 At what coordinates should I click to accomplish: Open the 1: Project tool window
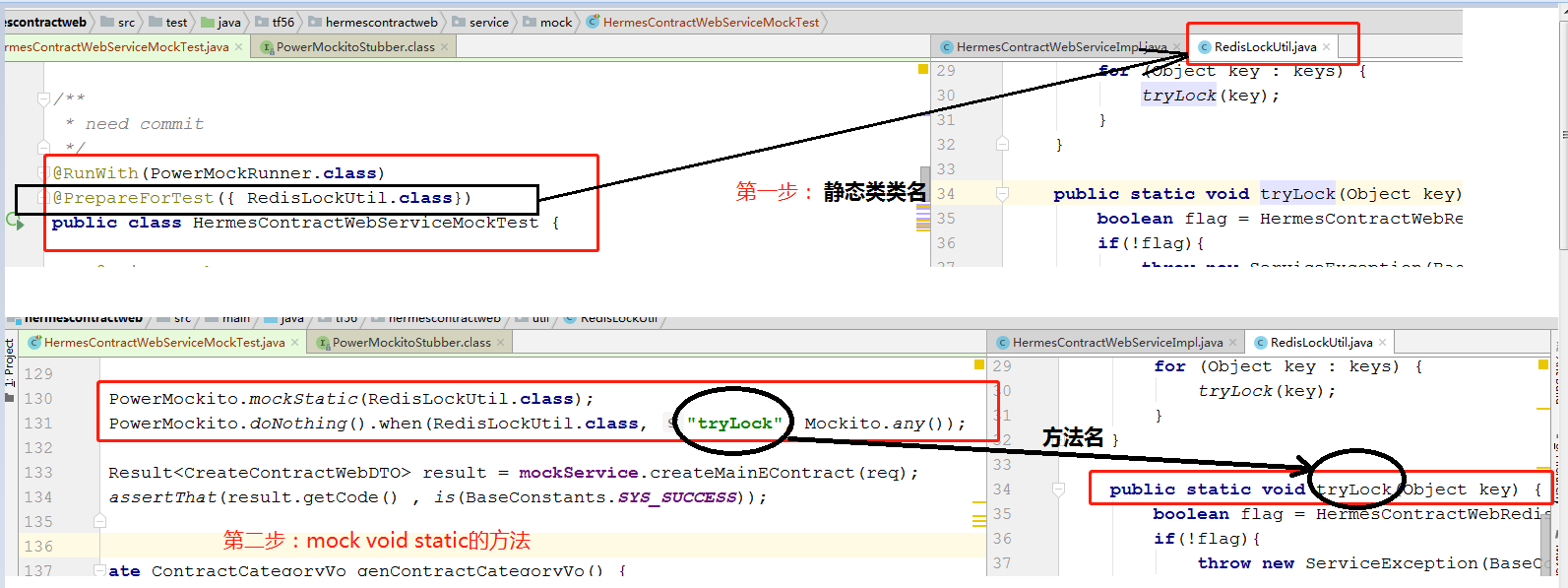10,369
